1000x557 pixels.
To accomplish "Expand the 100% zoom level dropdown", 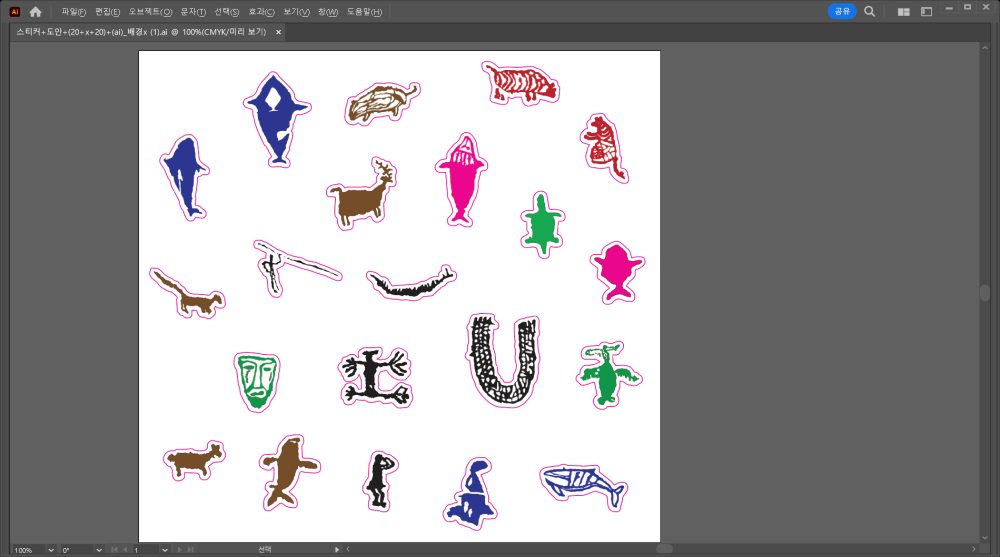I will pyautogui.click(x=51, y=550).
